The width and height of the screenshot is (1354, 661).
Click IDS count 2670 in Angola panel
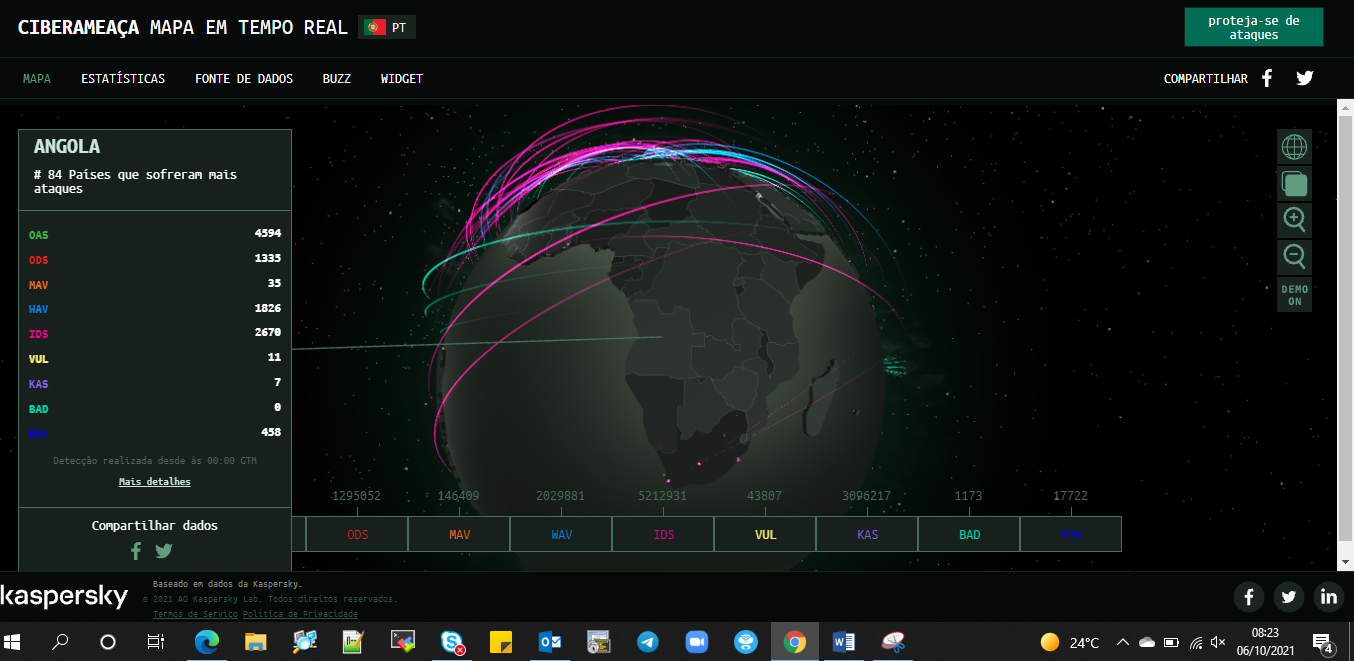tap(268, 332)
